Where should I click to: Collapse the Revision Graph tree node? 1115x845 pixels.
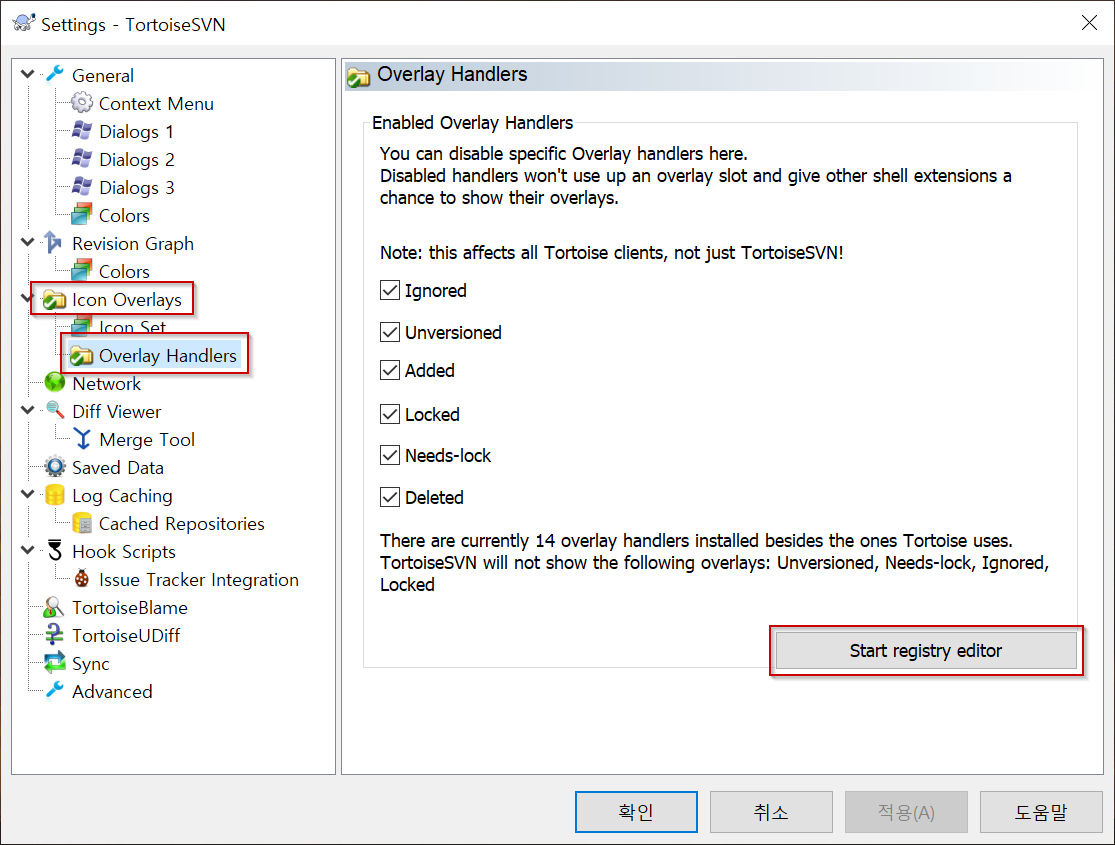28,242
